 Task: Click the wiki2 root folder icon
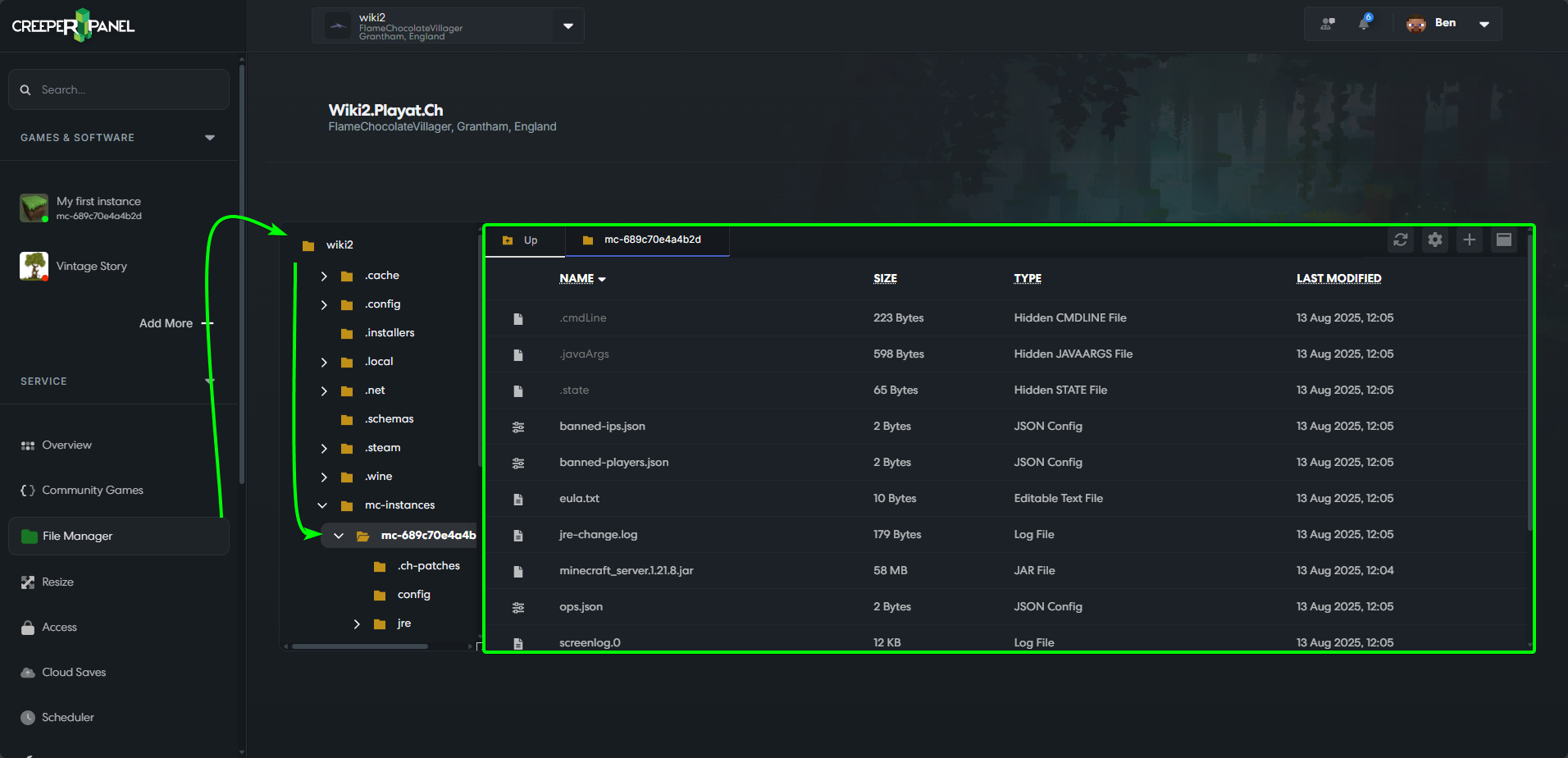click(308, 245)
